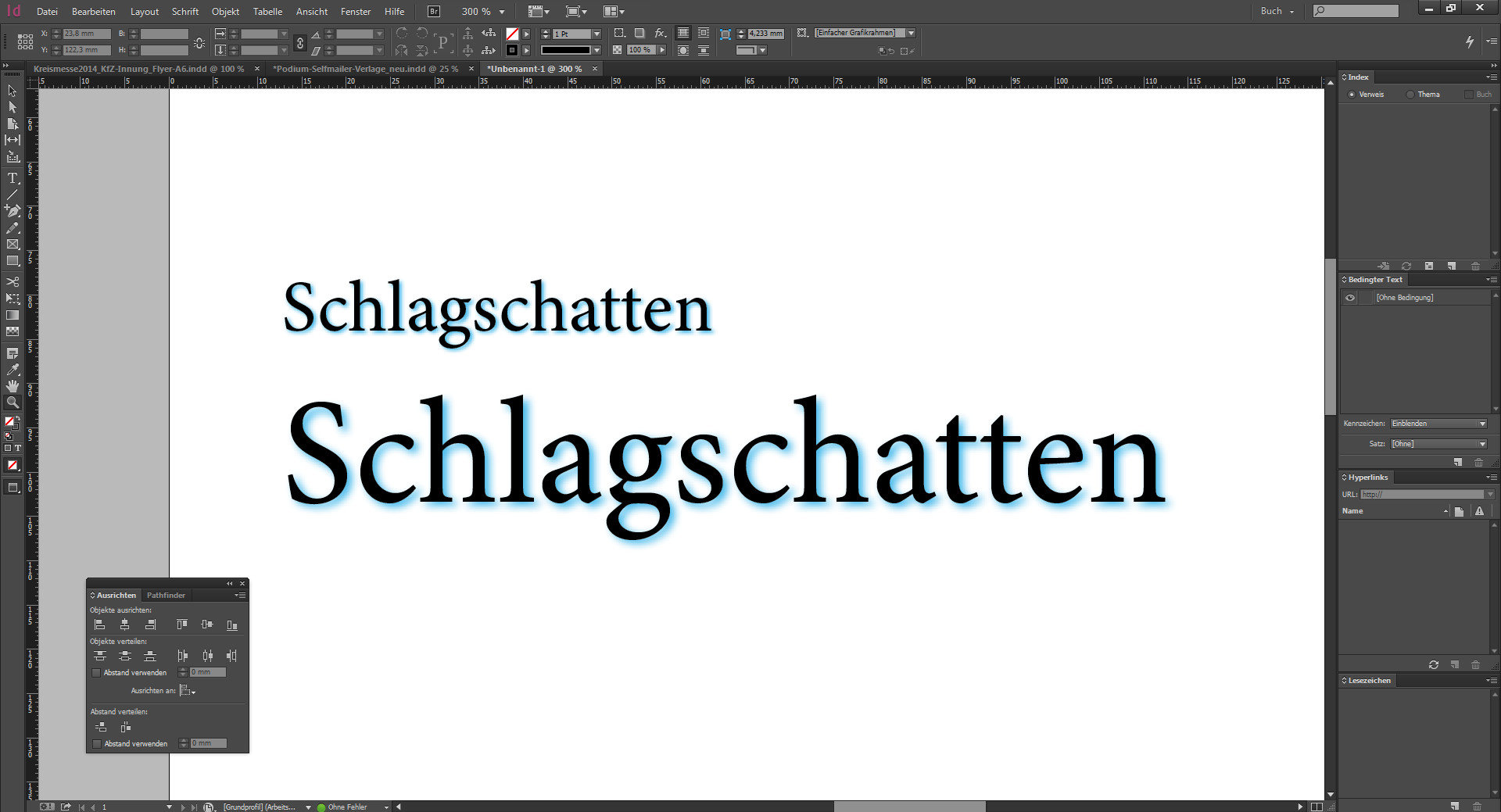Click the align left edges icon
The width and height of the screenshot is (1501, 812).
[x=99, y=624]
